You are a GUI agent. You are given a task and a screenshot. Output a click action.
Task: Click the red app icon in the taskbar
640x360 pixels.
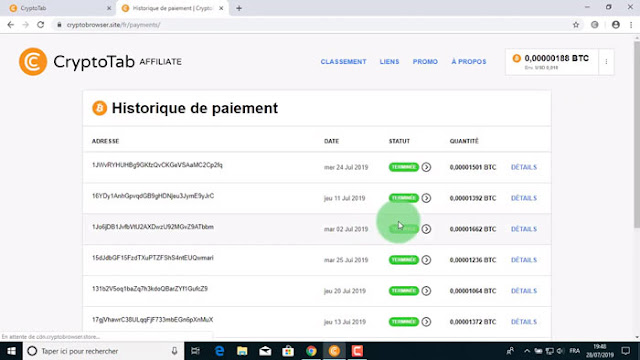[x=357, y=351]
